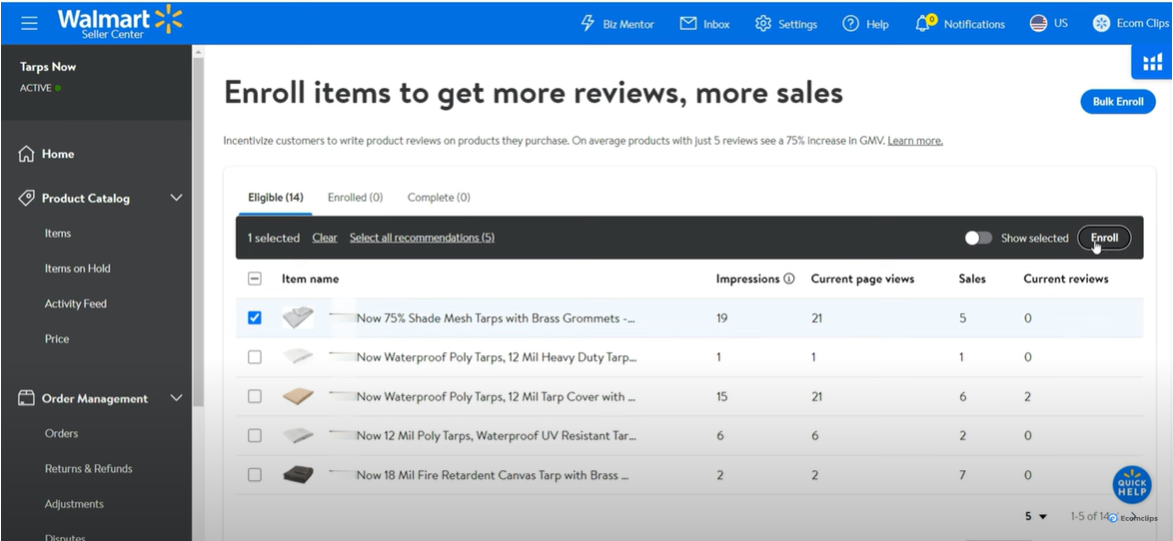Check the 12 Mil Poly UV Resistant row
The image size is (1173, 541).
(x=254, y=435)
